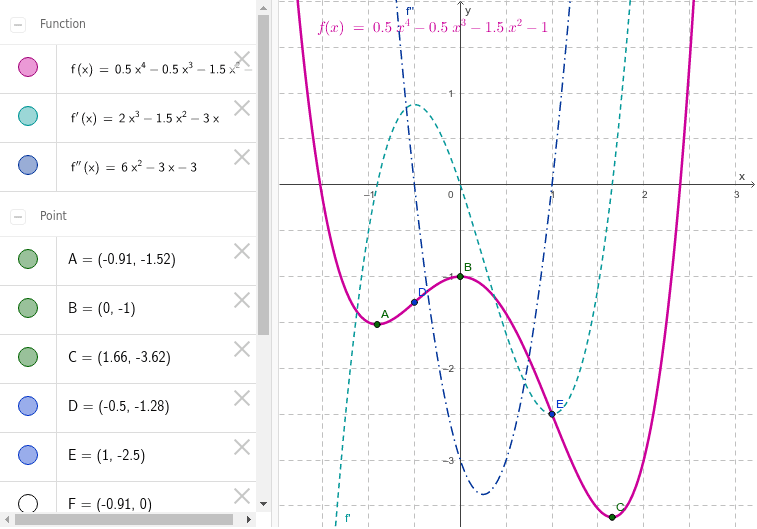The image size is (757, 529).
Task: Show hidden point F
Action: pos(28,503)
